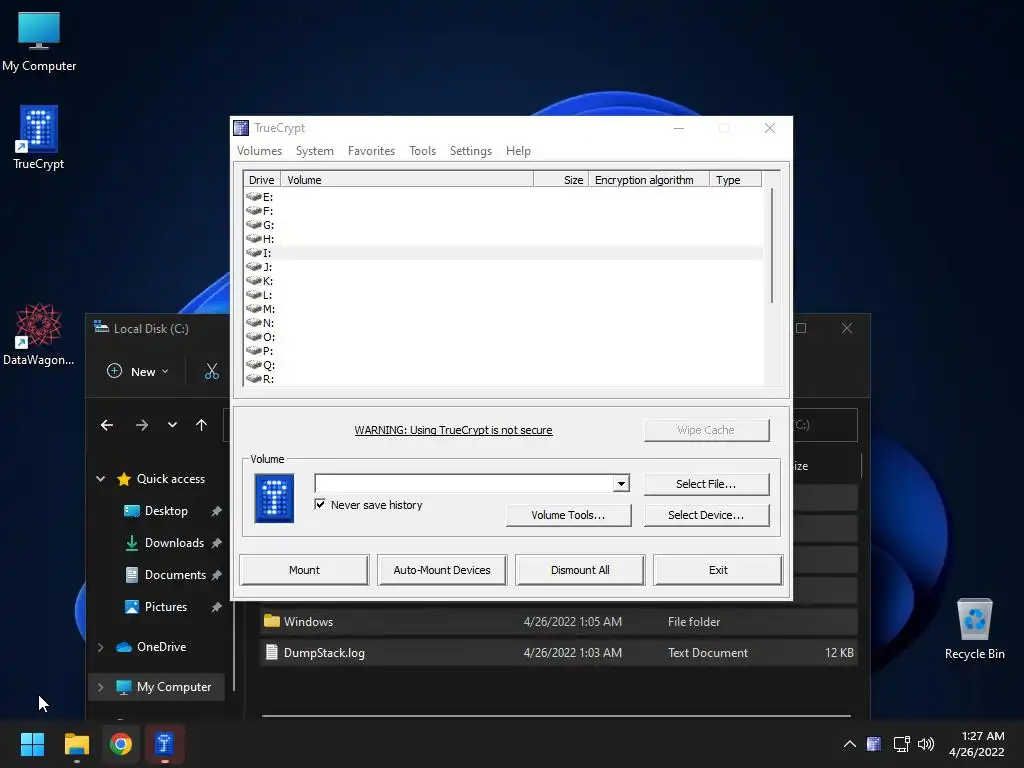Viewport: 1024px width, 768px height.
Task: Open the TrueCrypt is not secure warning link
Action: (453, 430)
